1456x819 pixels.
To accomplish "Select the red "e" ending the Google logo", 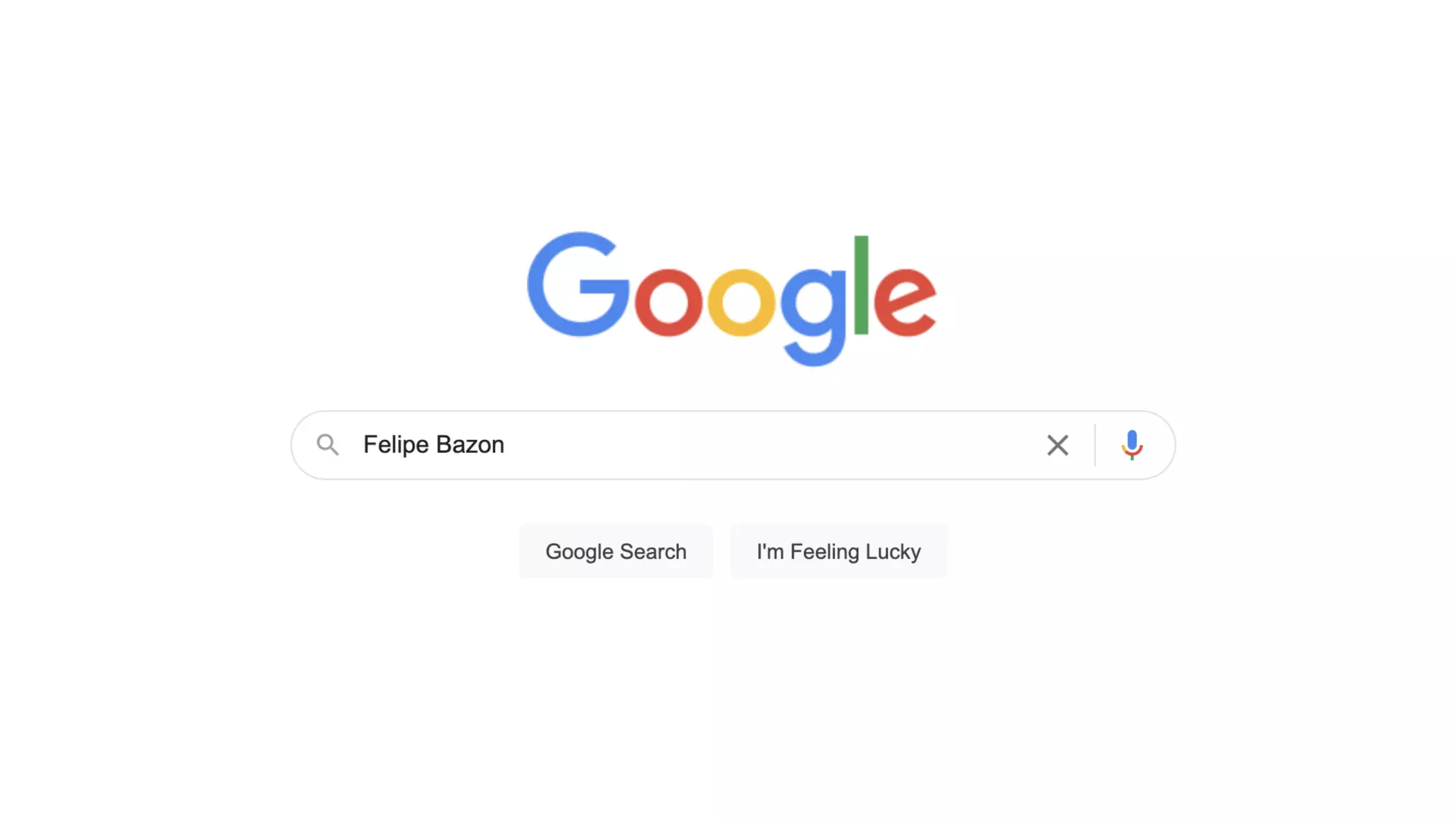I will (905, 301).
